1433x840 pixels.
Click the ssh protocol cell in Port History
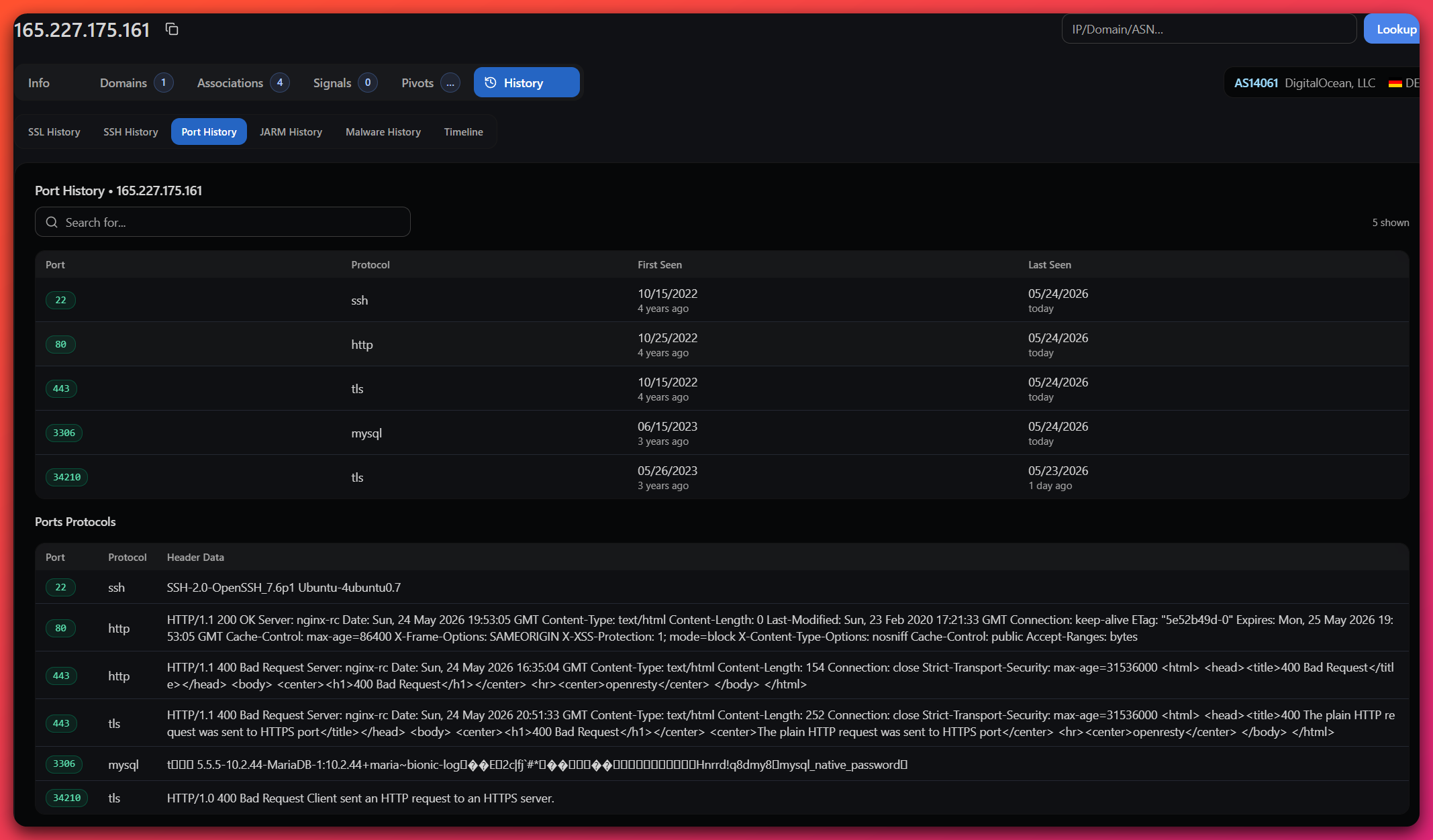(360, 300)
